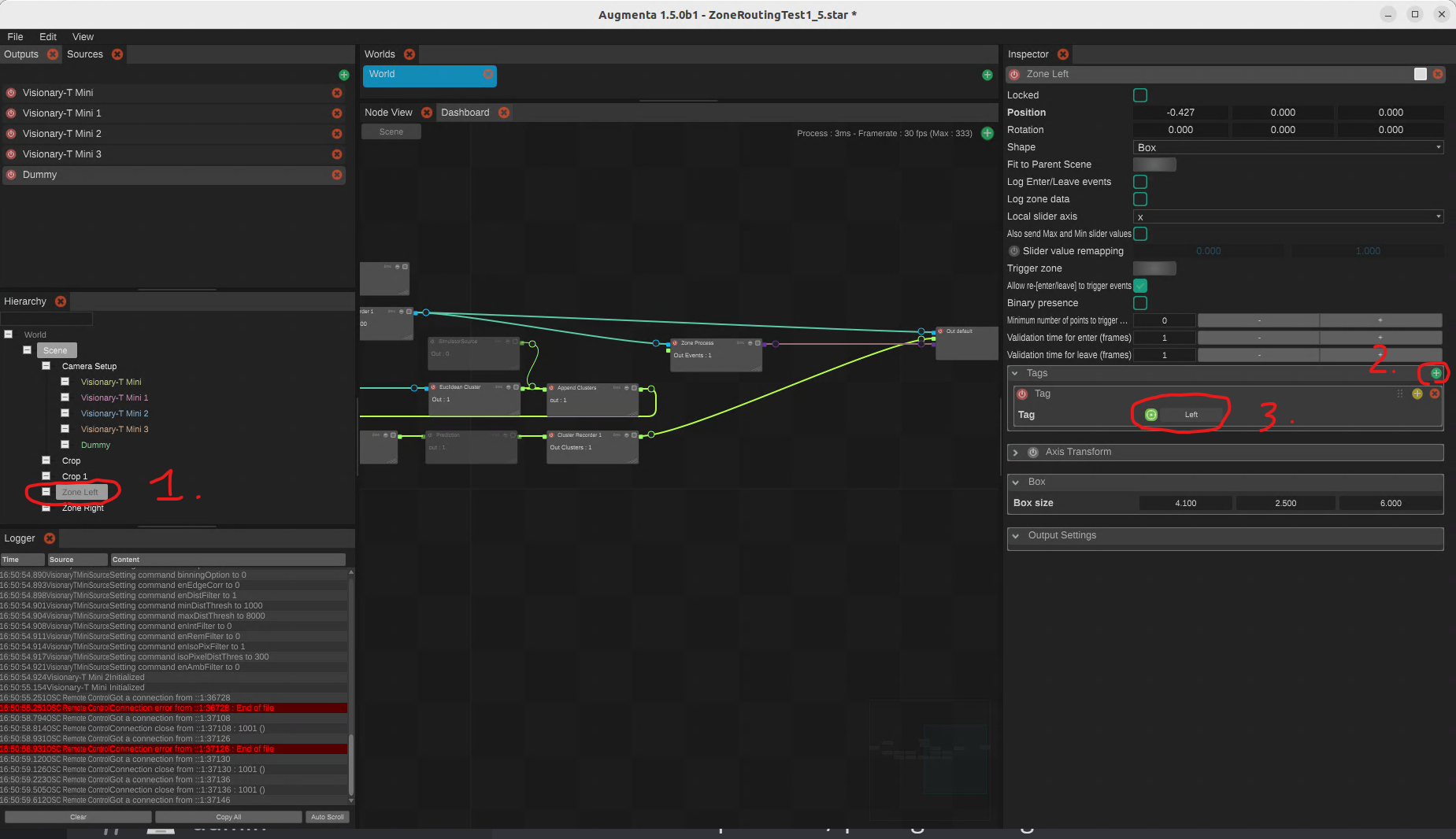Toggle the Axis Transform power icon
The height and width of the screenshot is (839, 1456).
click(x=1033, y=453)
